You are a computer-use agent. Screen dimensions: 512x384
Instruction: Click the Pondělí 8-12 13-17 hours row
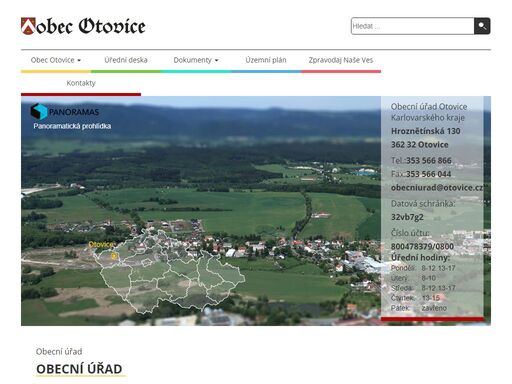pyautogui.click(x=423, y=268)
